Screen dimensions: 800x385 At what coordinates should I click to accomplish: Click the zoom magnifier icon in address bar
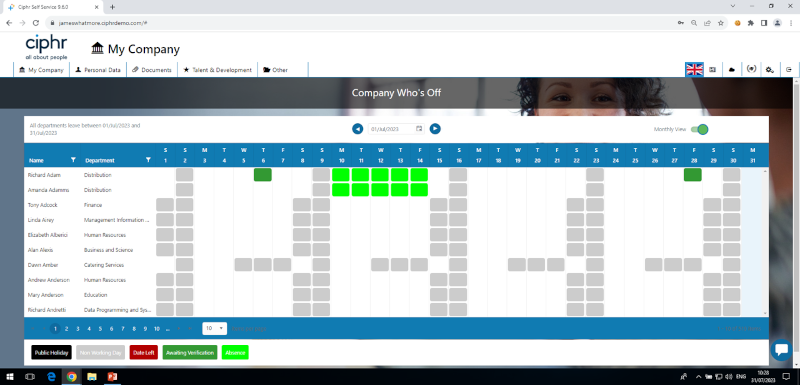tap(694, 23)
